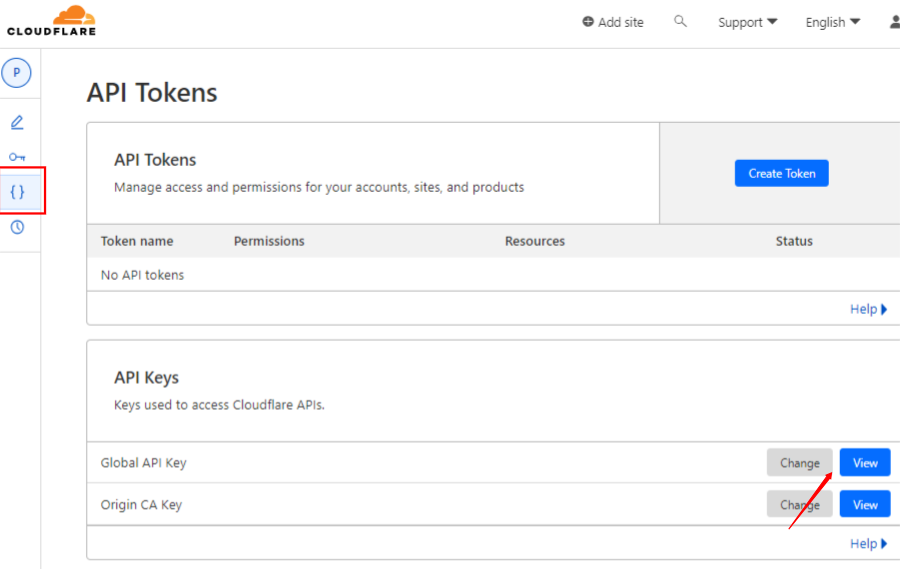This screenshot has height=569, width=900.
Task: Open the clock audit log sidebar icon
Action: click(17, 227)
